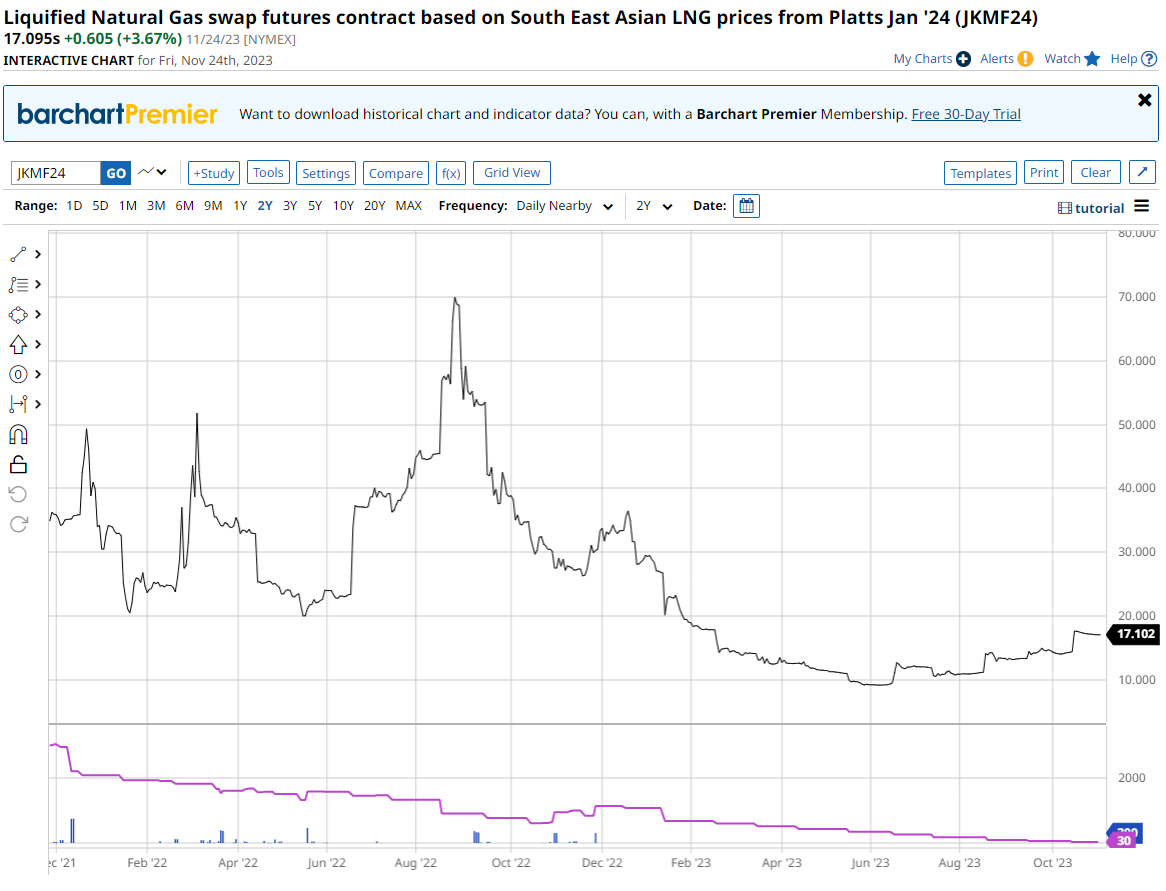The image size is (1166, 891).
Task: Expand the Daily Nearby frequency dropdown
Action: (565, 206)
